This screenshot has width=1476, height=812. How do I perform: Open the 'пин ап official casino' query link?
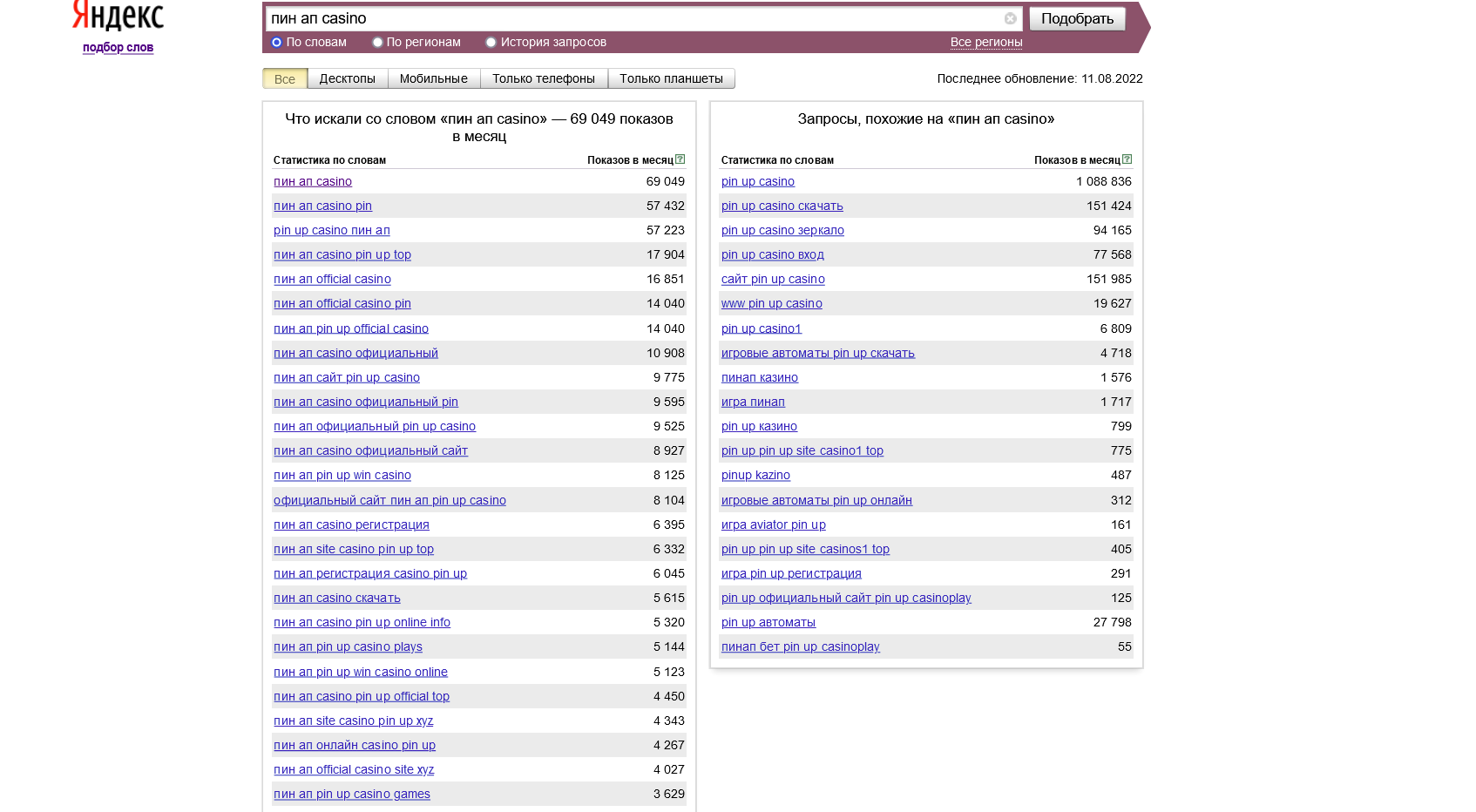coord(332,279)
